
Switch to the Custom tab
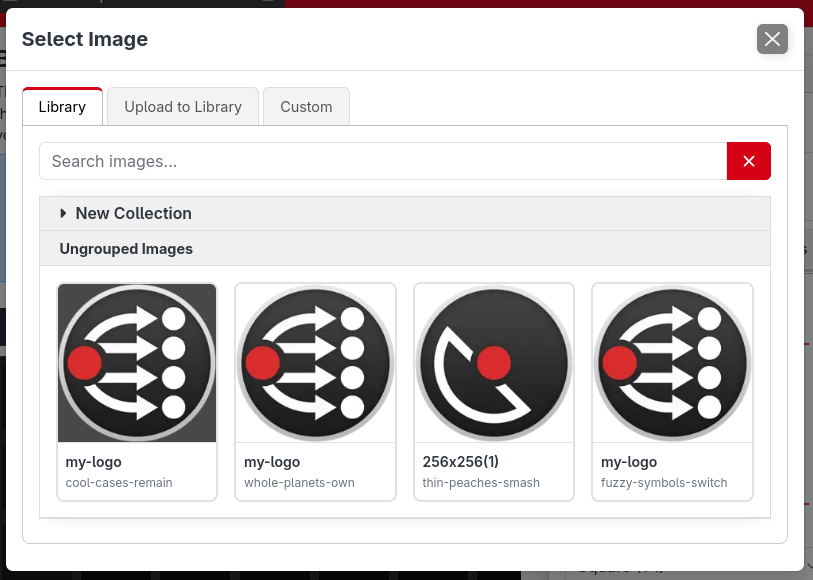[306, 107]
